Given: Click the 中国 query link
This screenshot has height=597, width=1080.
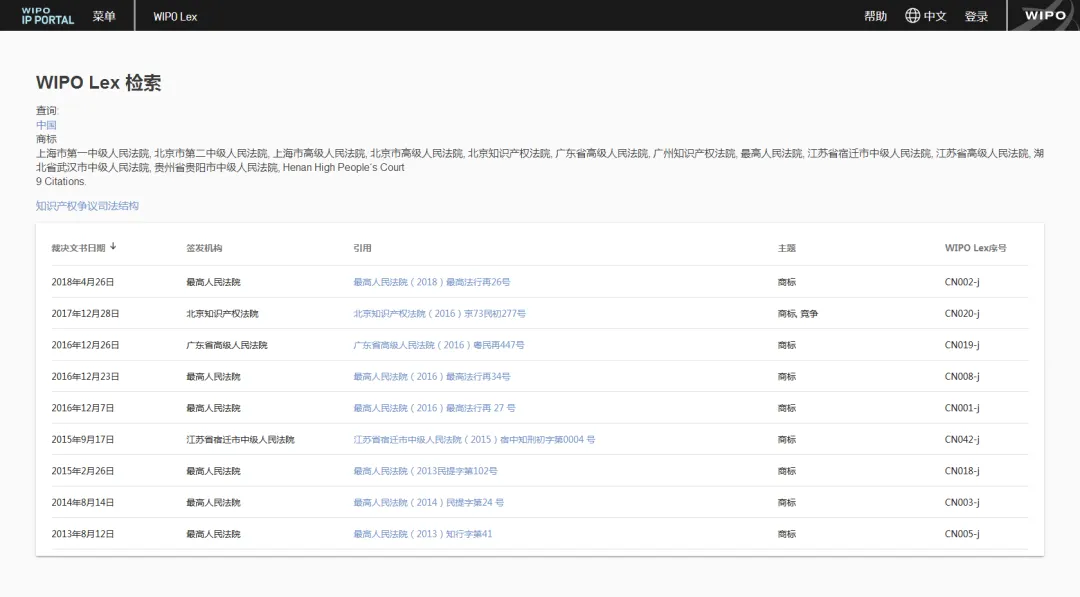Looking at the screenshot, I should coord(46,125).
